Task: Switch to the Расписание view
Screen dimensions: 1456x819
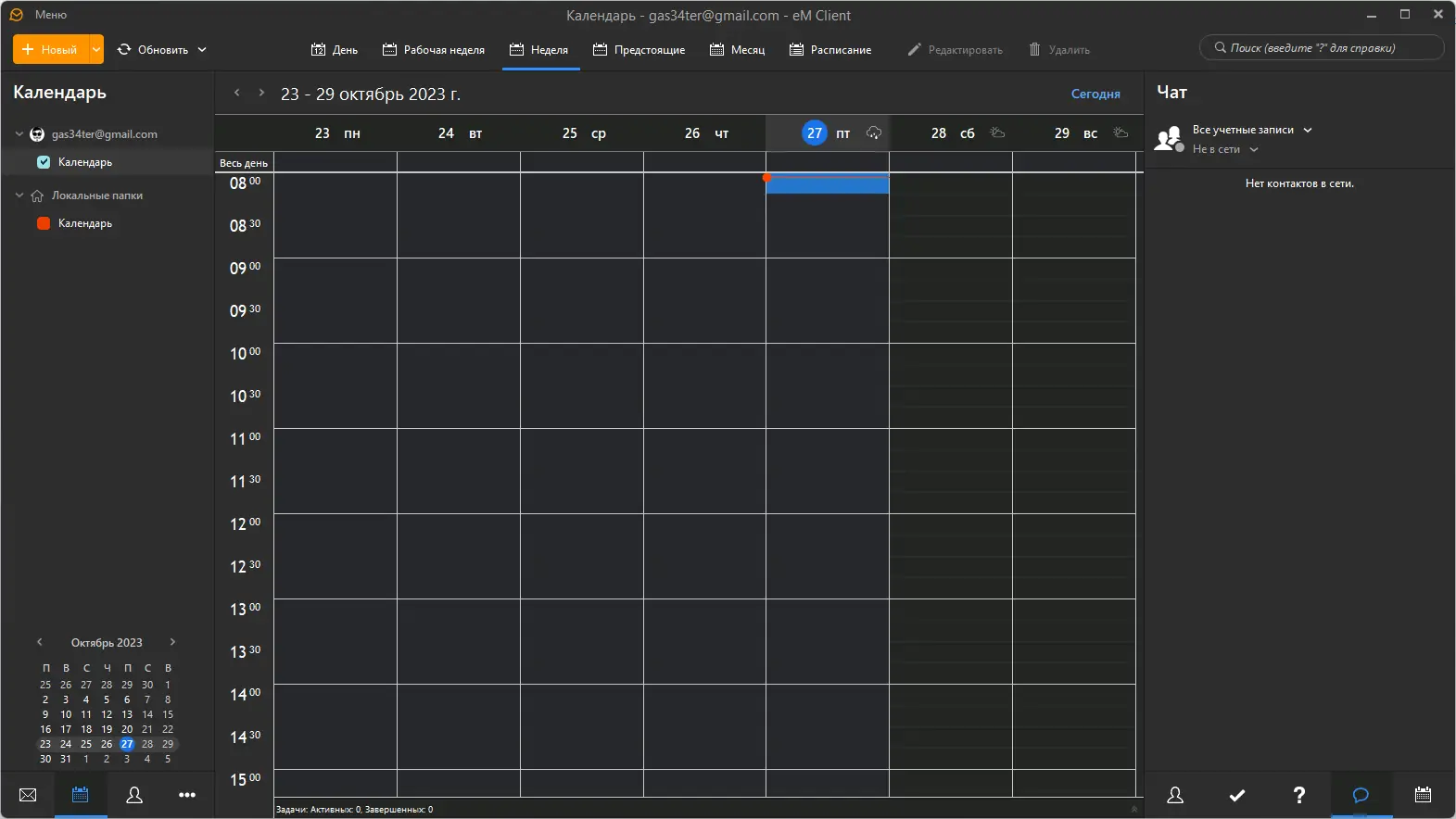Action: (830, 50)
